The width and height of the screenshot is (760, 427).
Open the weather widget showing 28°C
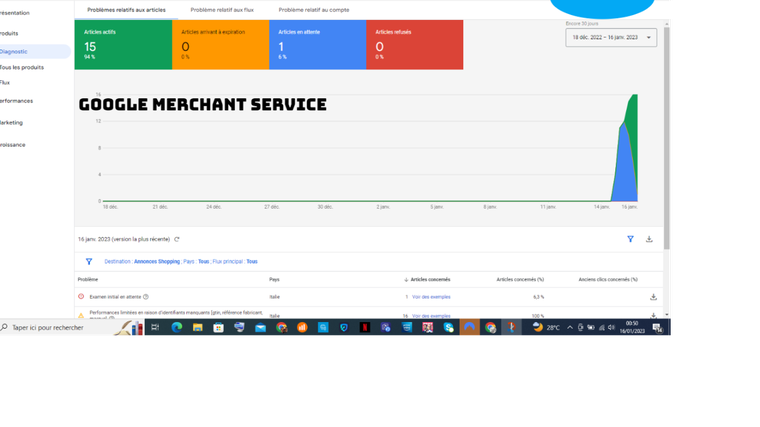pos(546,327)
